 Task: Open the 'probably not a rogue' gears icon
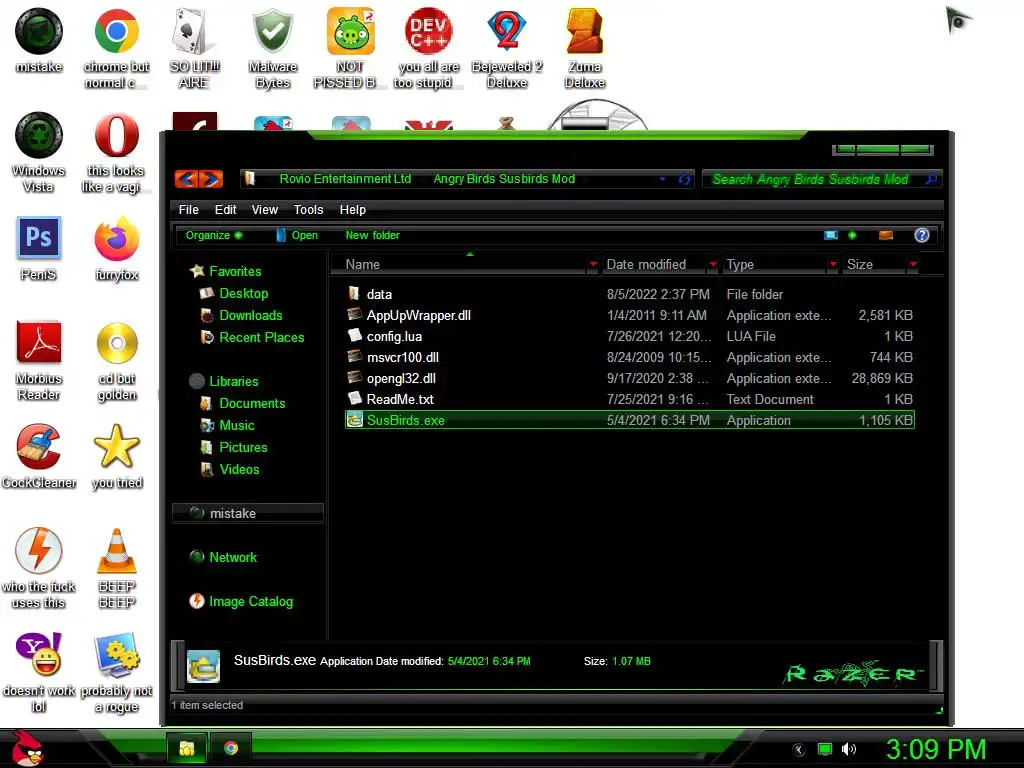[117, 654]
